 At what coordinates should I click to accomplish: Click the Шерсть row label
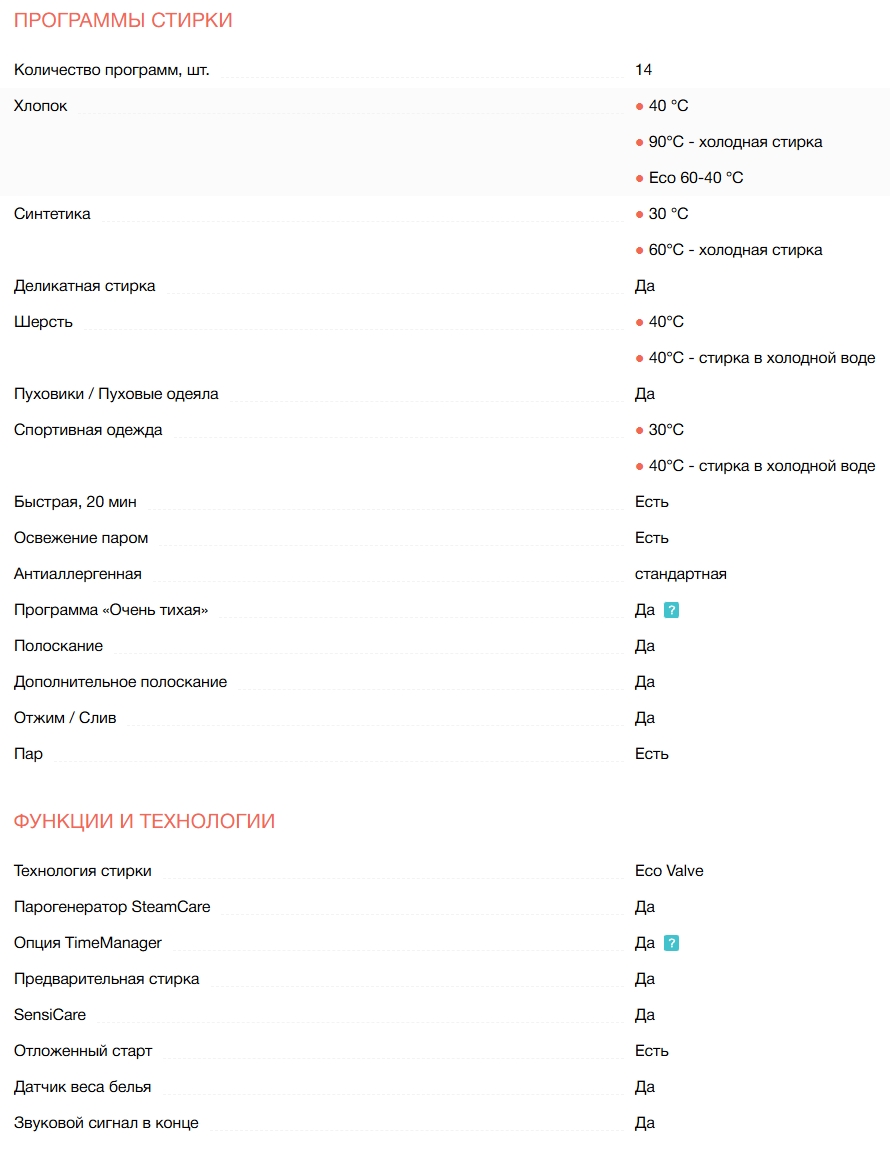point(43,322)
